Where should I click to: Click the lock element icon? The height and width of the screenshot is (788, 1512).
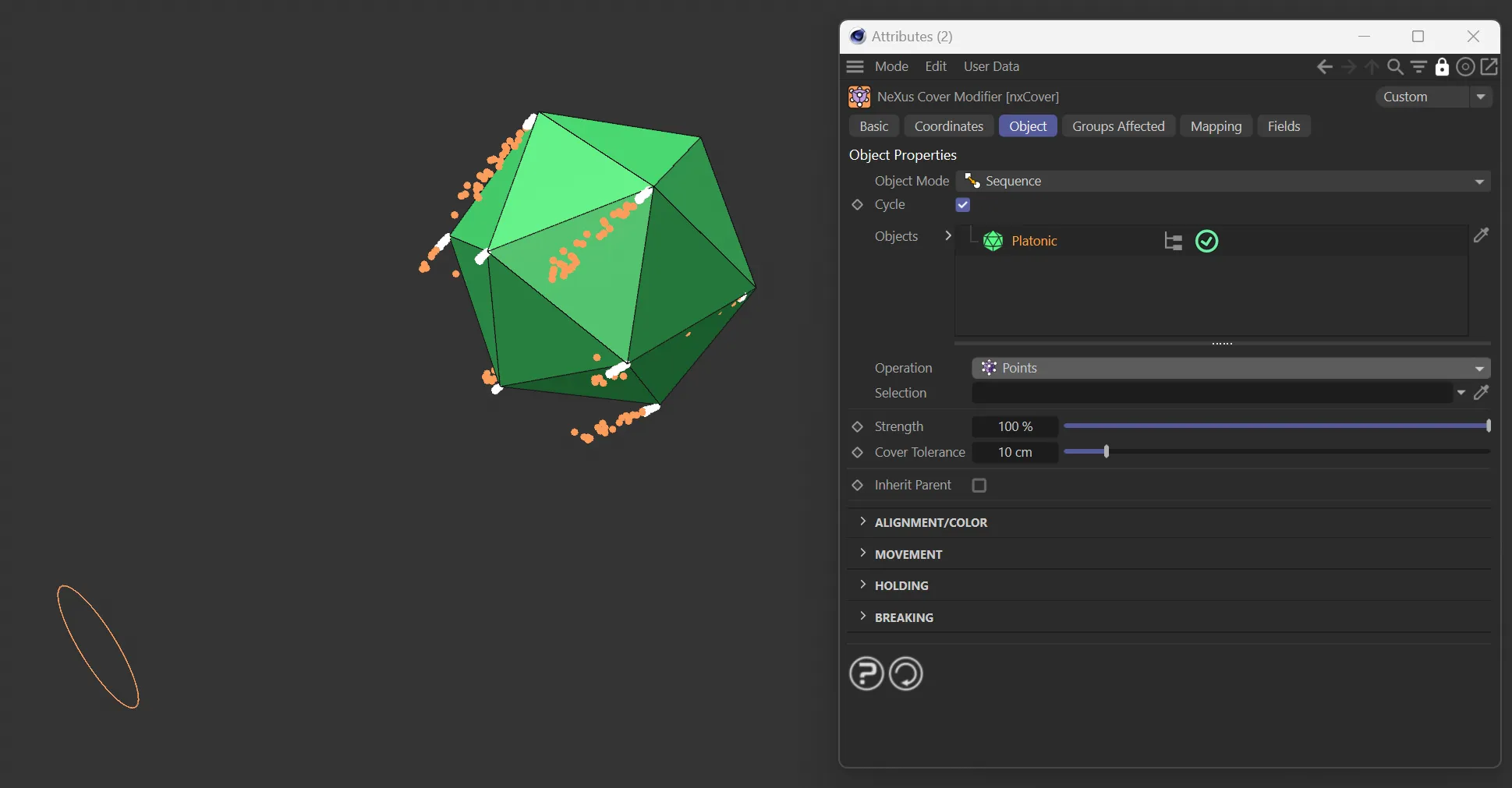click(1442, 67)
